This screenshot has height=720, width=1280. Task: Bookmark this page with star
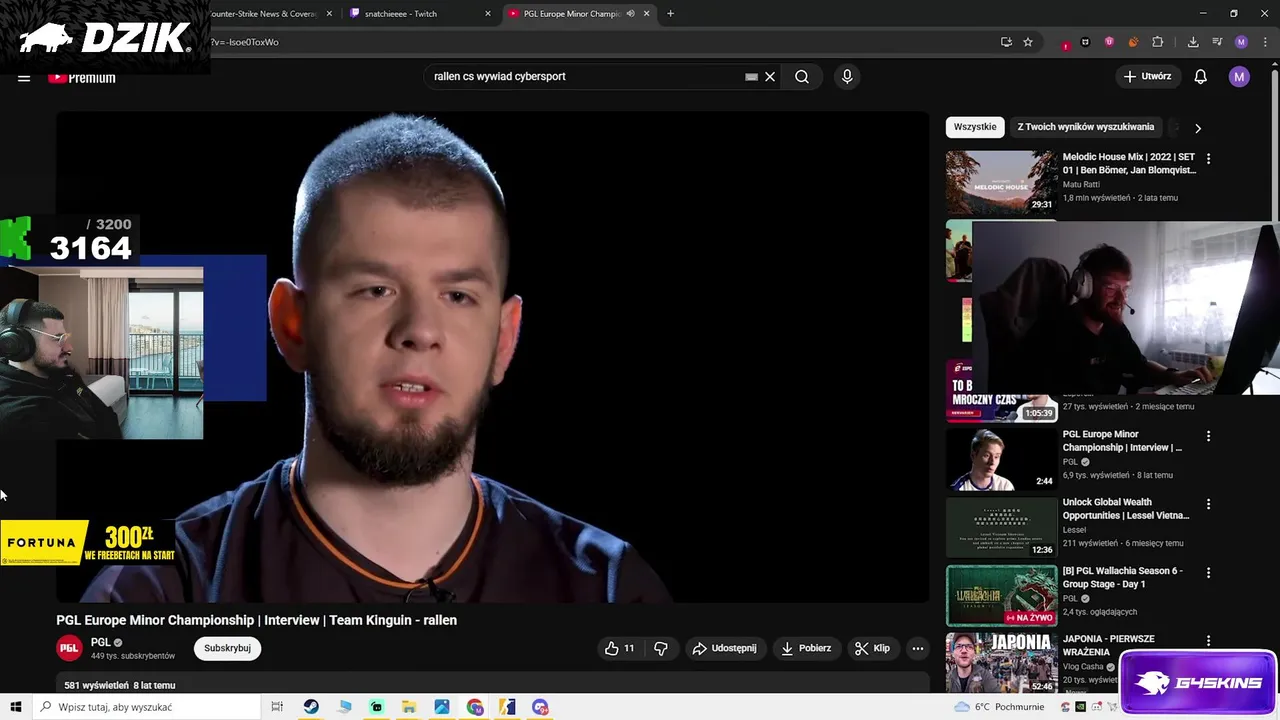pos(1027,42)
